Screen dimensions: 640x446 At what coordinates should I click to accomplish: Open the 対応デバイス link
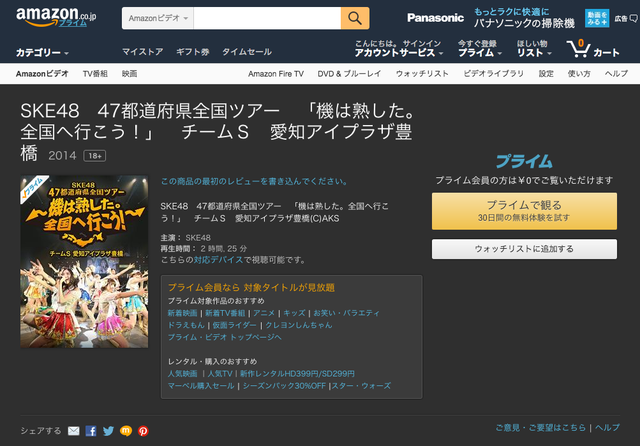click(x=218, y=260)
